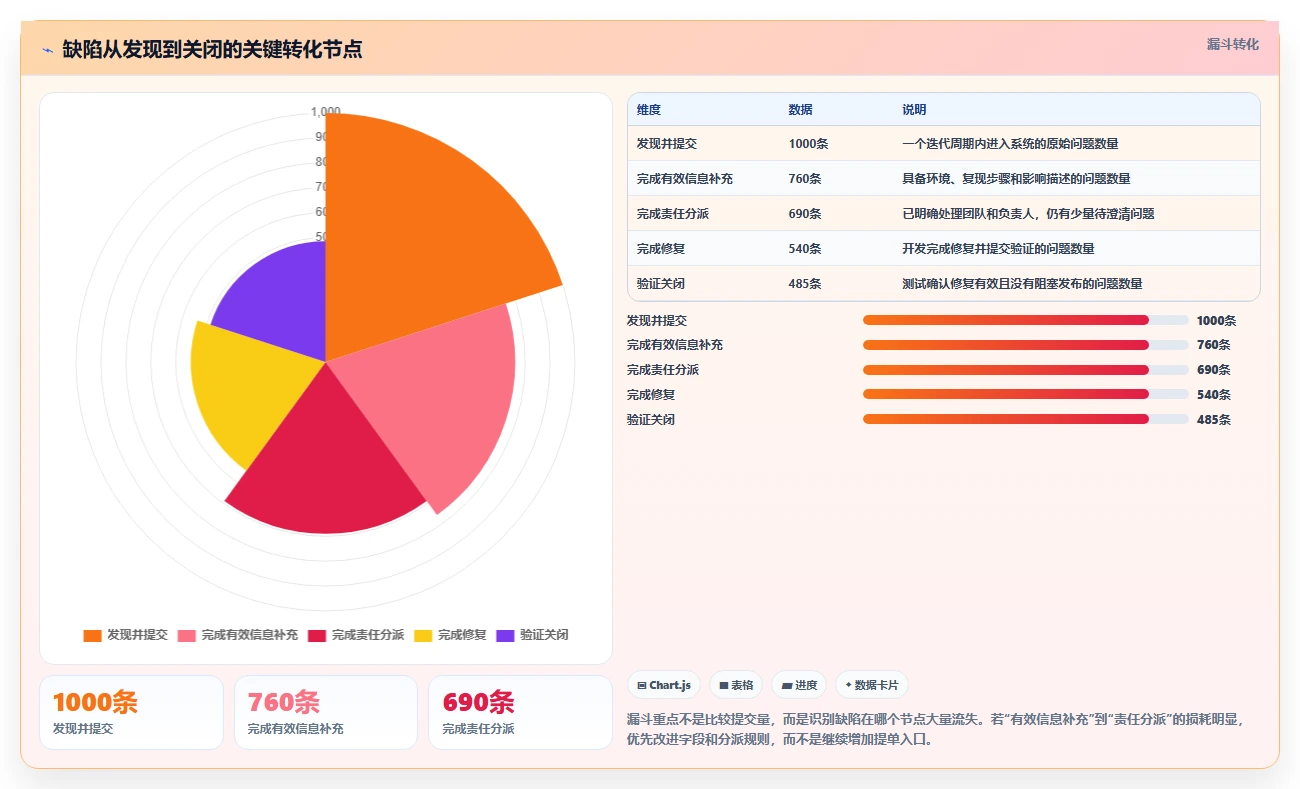Click the 690条 table value
1300x789 pixels.
tap(805, 214)
